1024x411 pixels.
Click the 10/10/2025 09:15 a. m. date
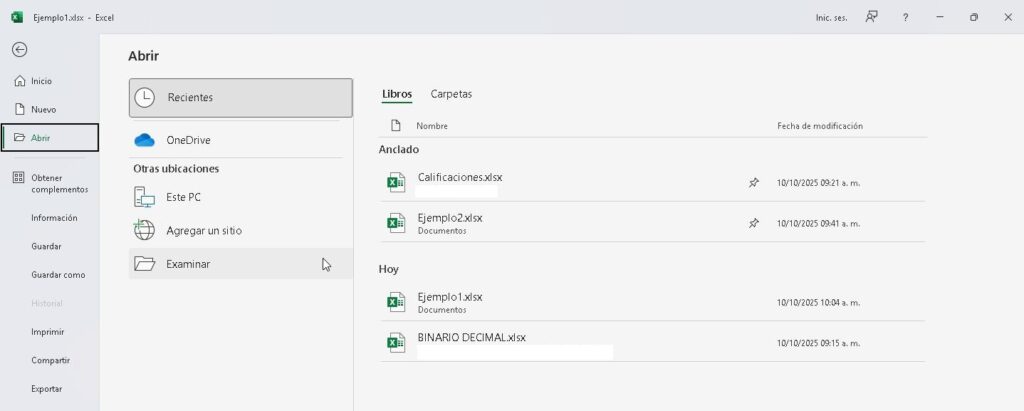tap(818, 343)
